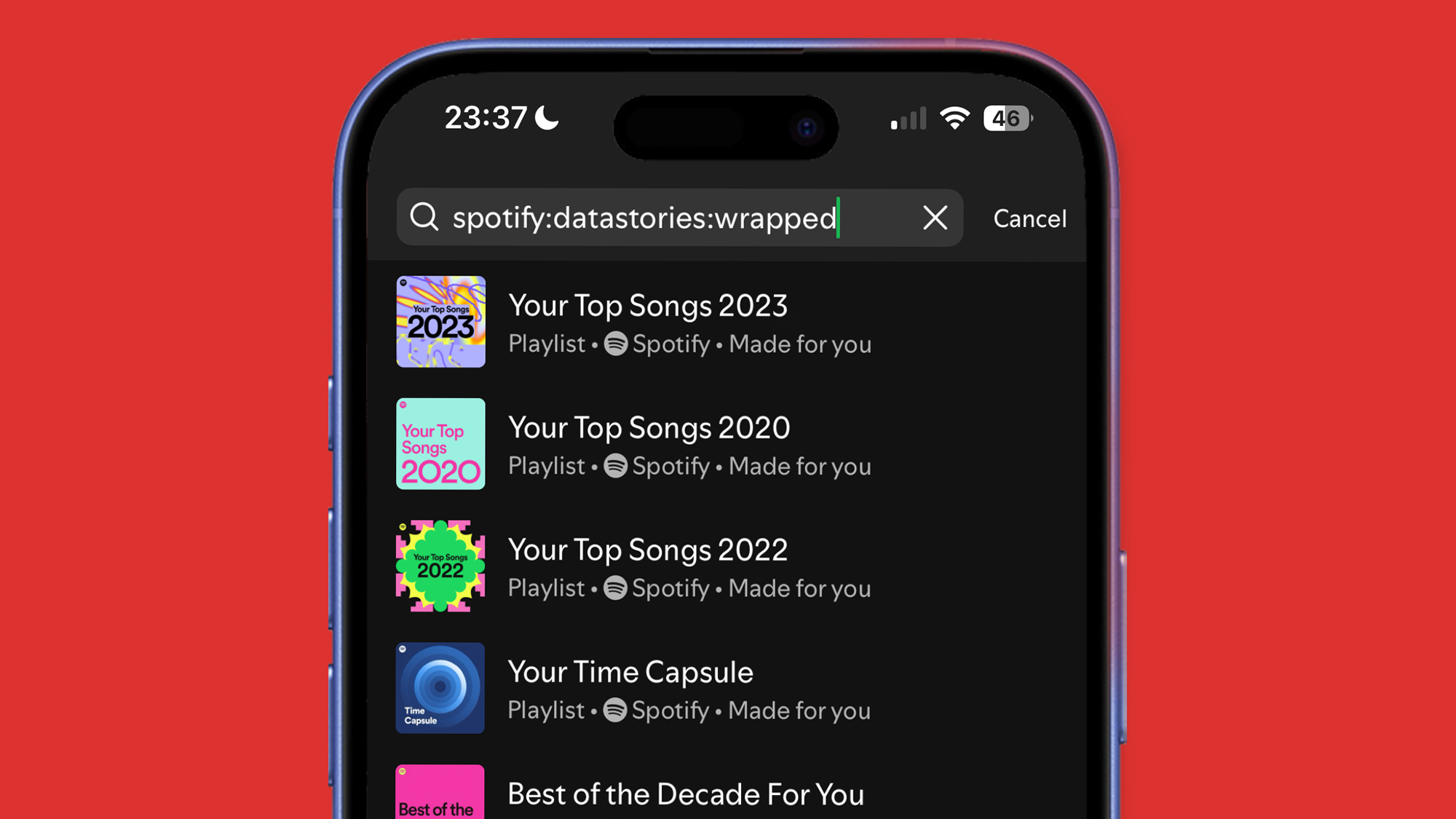Tap the clear (X) button in search
This screenshot has width=1456, height=819.
pos(936,218)
